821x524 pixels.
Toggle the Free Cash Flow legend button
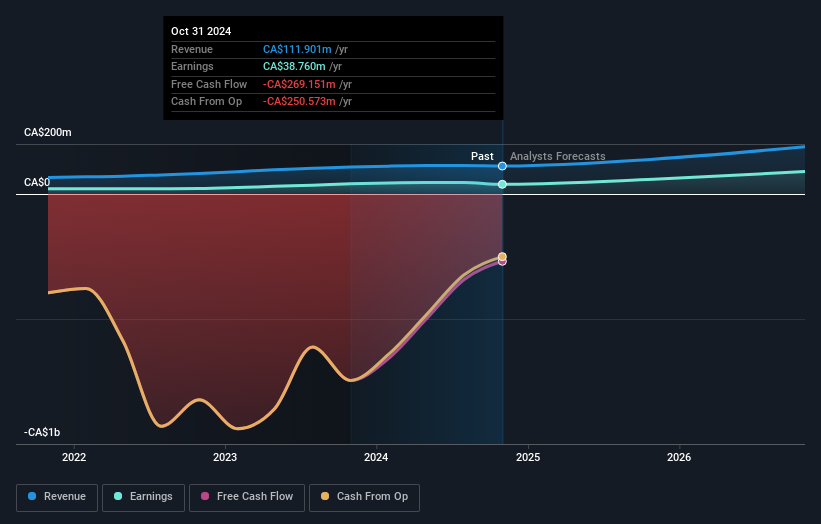point(247,497)
